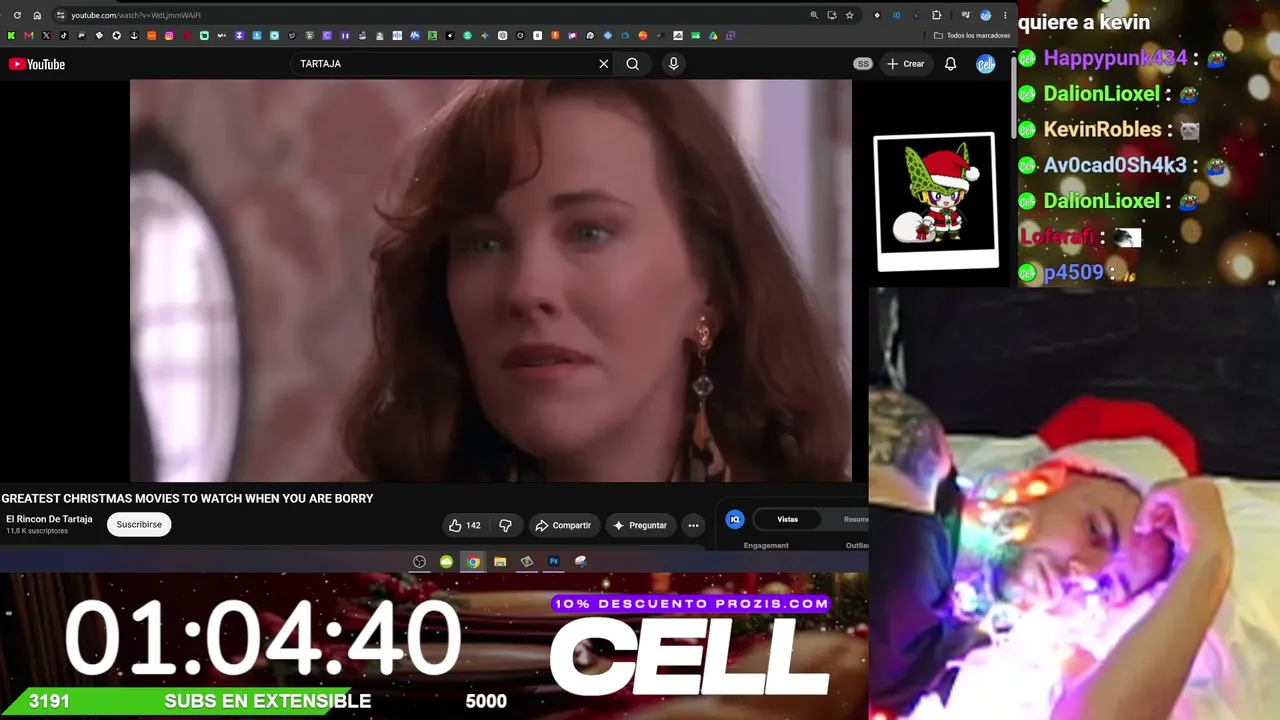Go to the YouTube home logo

[37, 64]
